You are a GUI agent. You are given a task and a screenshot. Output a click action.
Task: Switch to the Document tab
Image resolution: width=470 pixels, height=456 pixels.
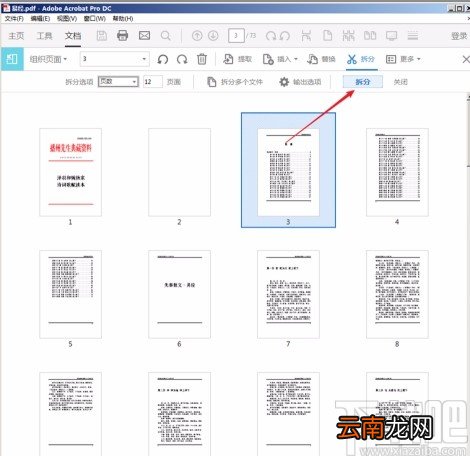tap(73, 36)
